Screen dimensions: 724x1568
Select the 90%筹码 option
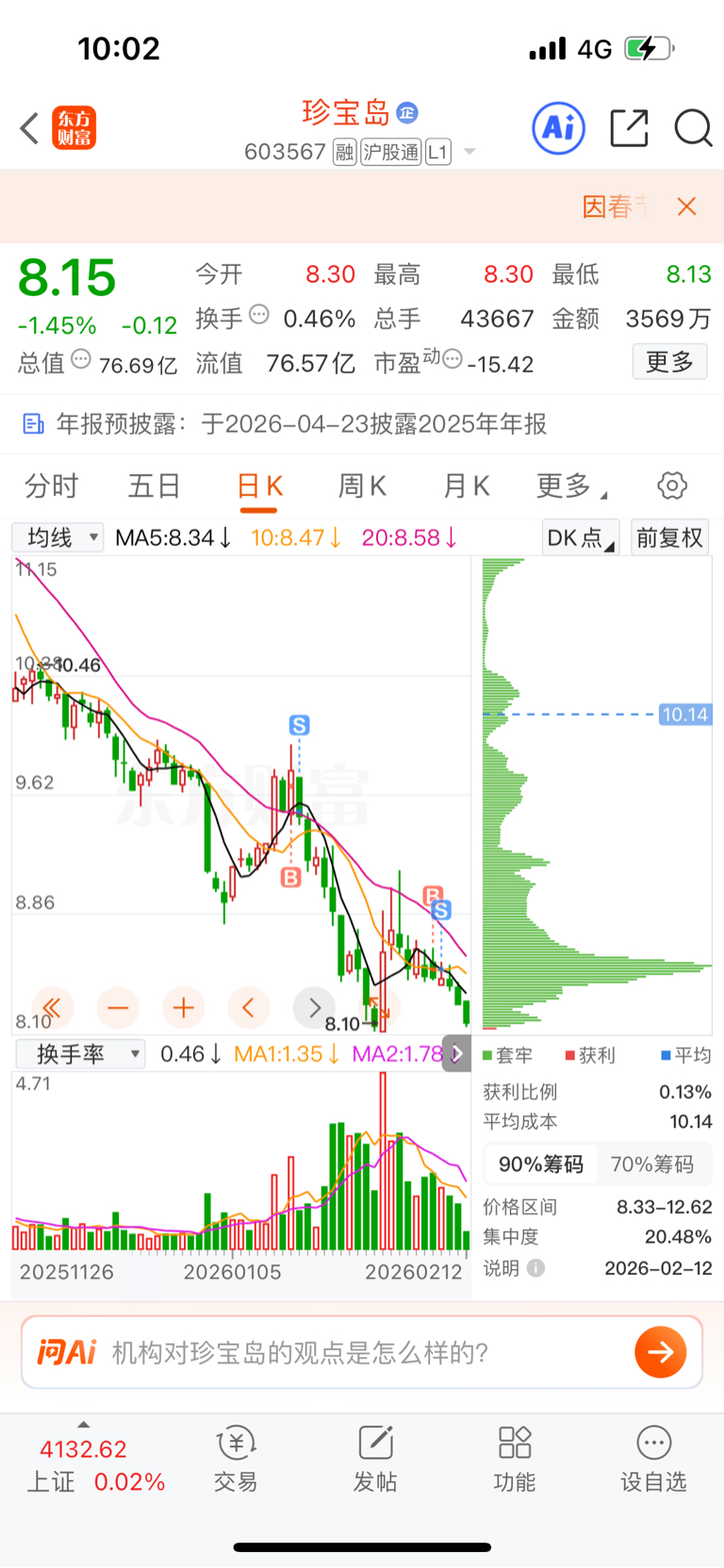[541, 1164]
